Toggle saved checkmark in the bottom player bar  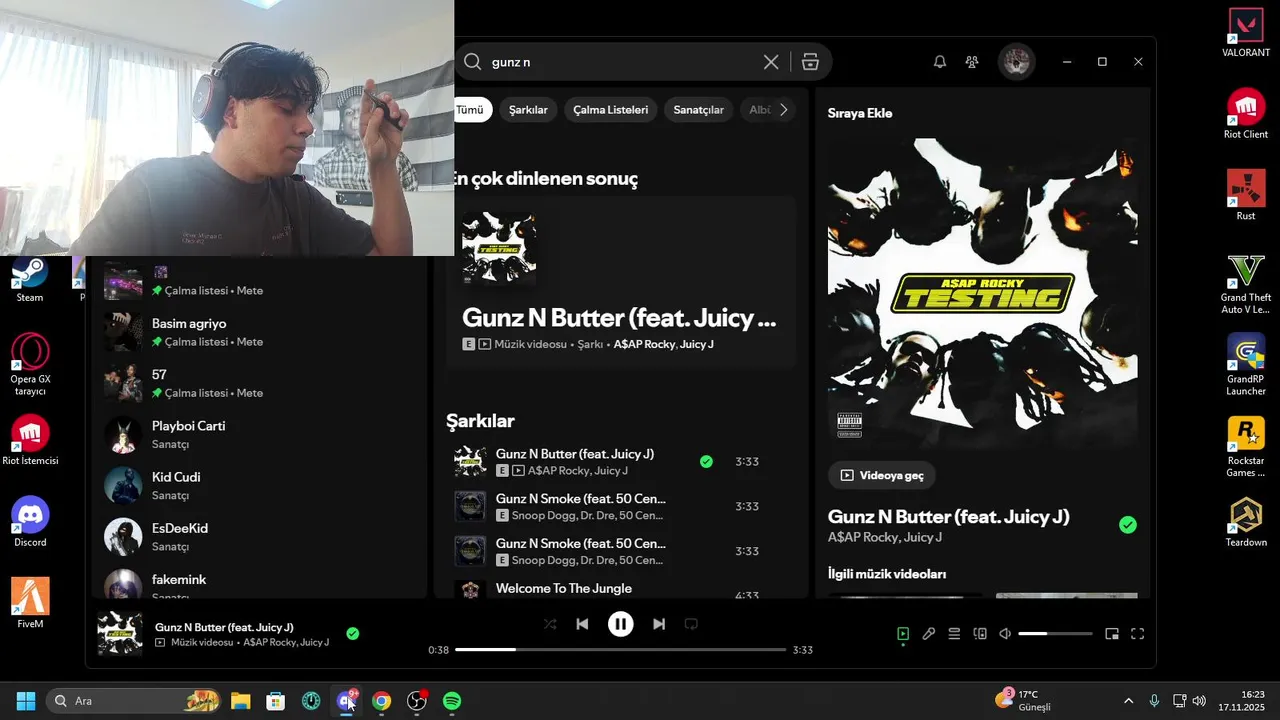(x=352, y=633)
